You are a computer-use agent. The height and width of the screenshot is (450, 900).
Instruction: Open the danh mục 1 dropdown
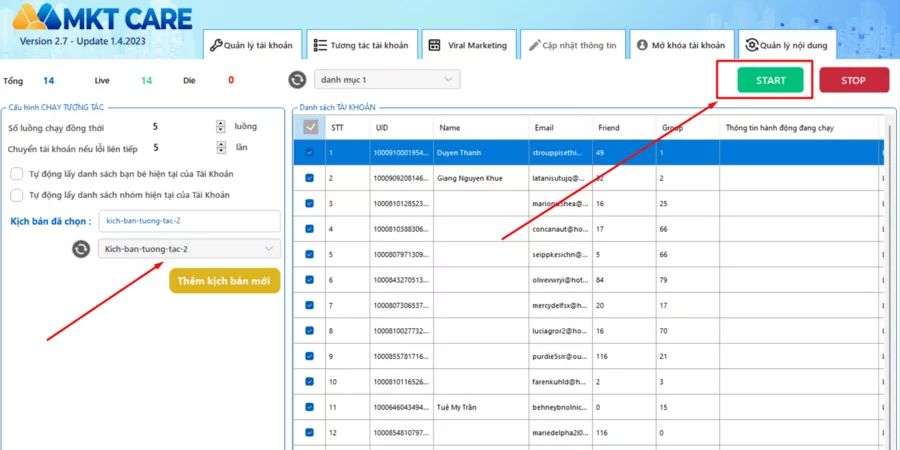[x=387, y=80]
